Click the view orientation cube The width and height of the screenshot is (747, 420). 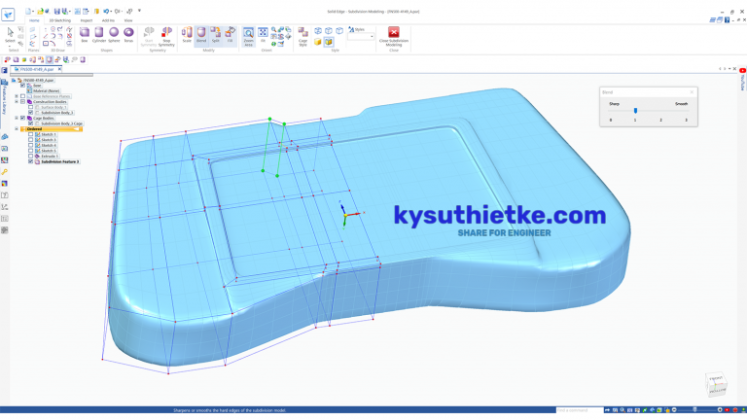click(x=716, y=384)
